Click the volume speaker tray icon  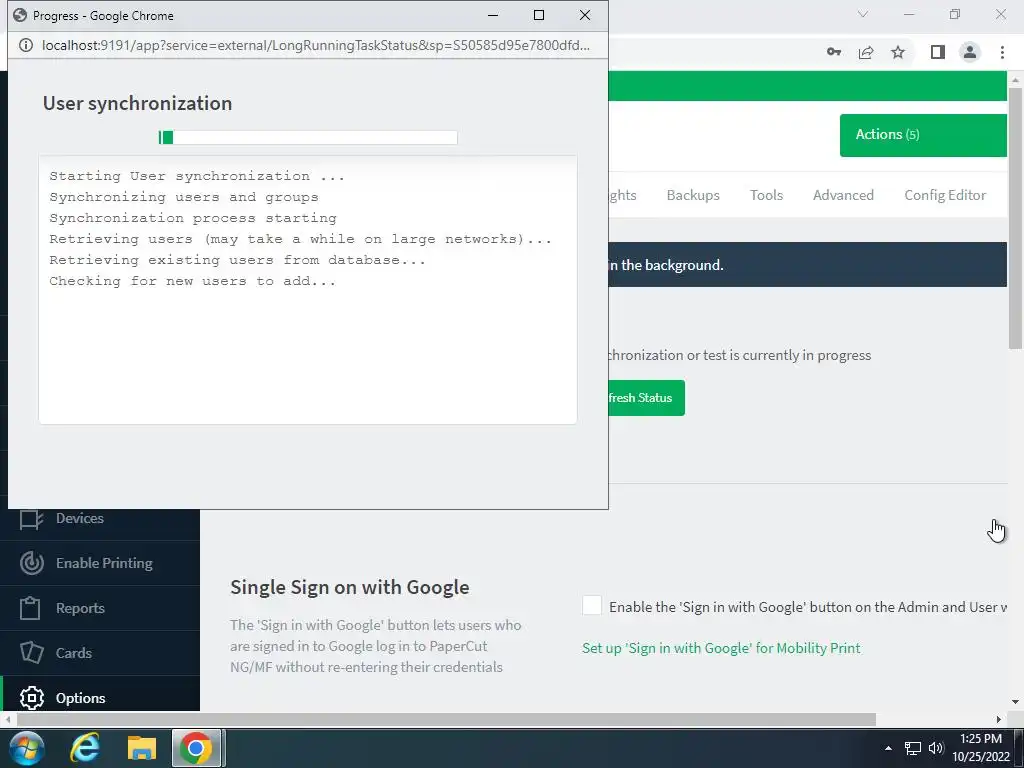[935, 748]
